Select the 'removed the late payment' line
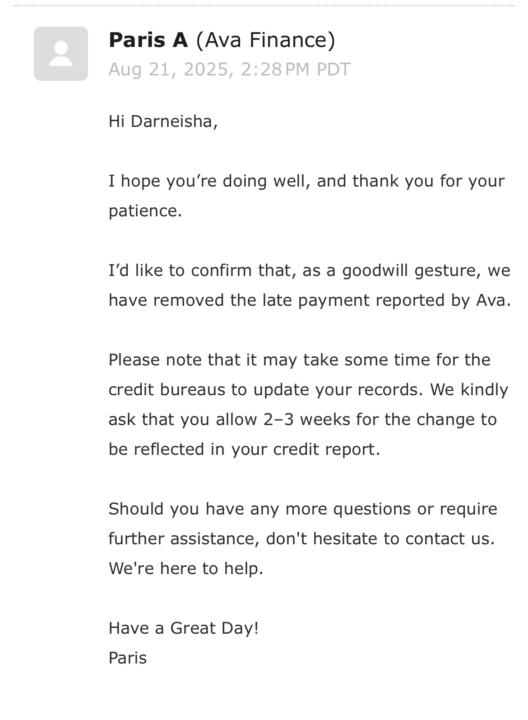The width and height of the screenshot is (528, 720). coord(309,300)
